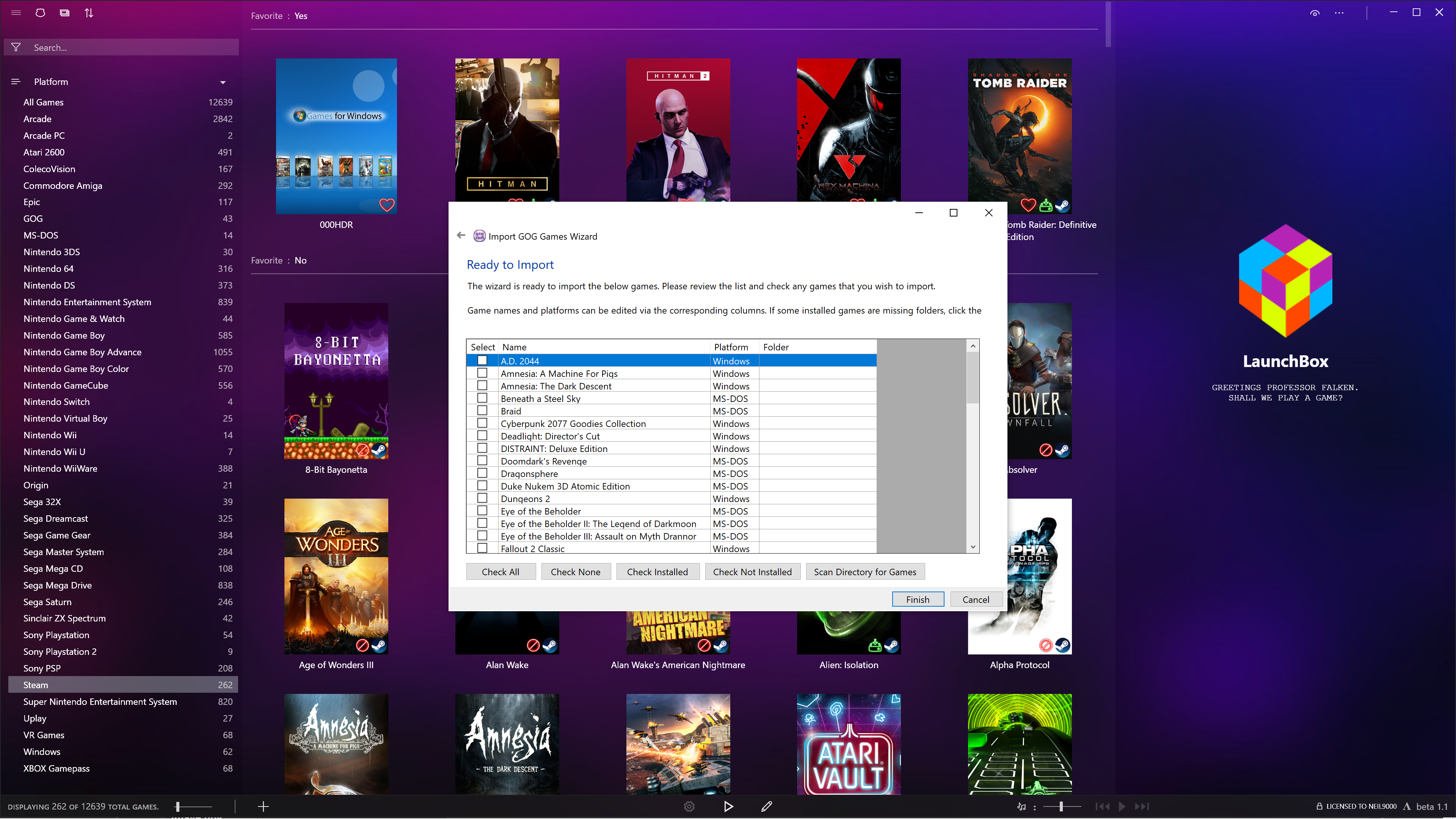The image size is (1456, 819).
Task: Click the heart favorite icon on 000HDR
Action: coord(387,205)
